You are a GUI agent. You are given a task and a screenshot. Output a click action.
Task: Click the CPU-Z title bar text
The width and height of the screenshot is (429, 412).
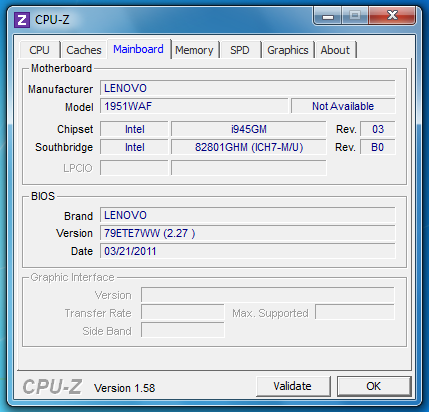(52, 20)
